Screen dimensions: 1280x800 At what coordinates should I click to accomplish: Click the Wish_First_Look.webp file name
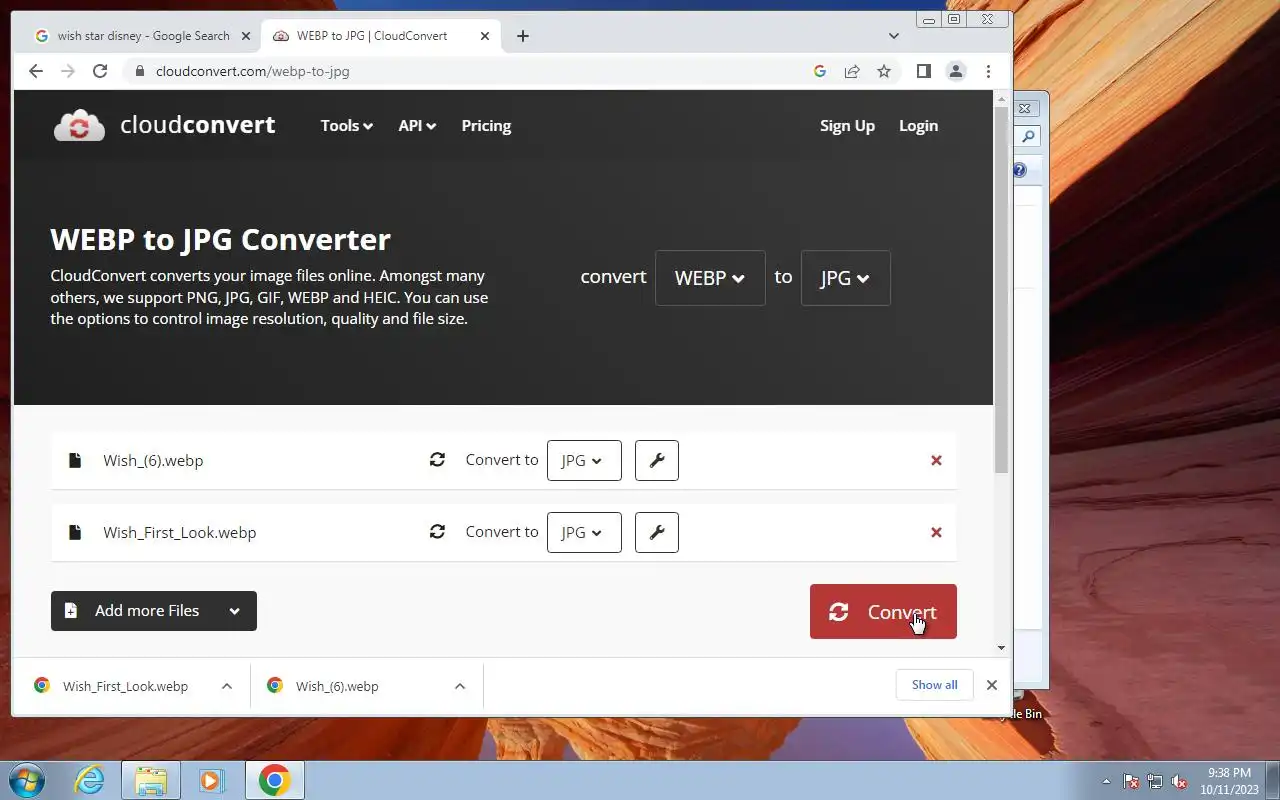pos(180,533)
